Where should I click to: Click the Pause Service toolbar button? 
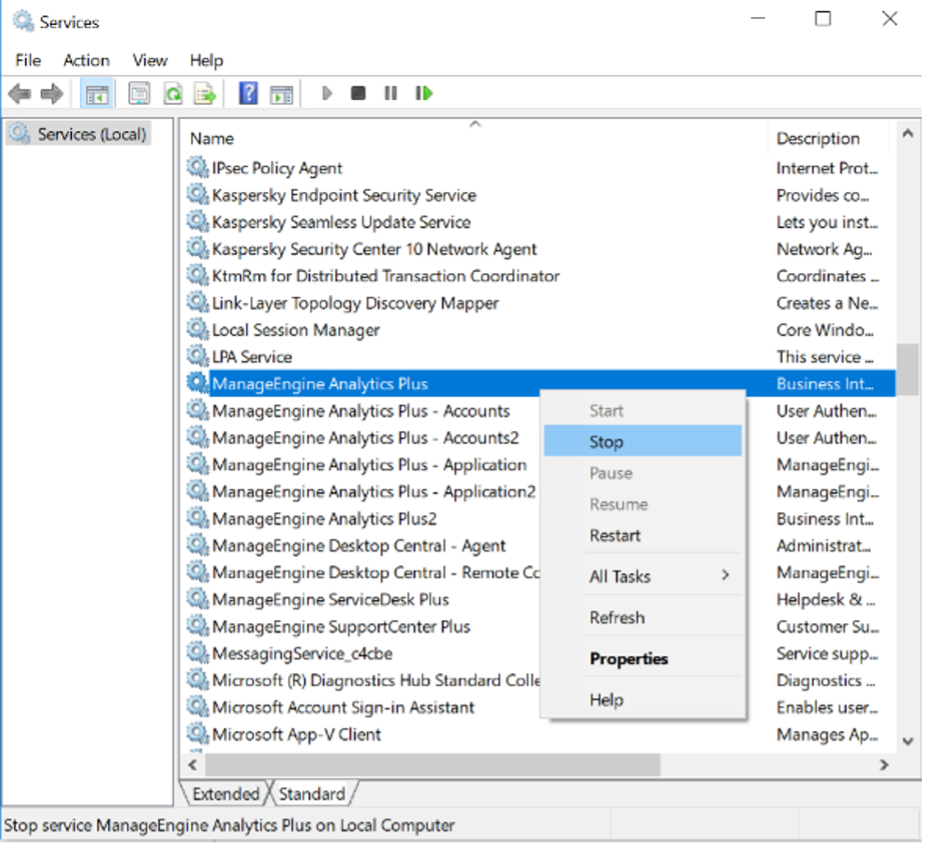point(391,93)
